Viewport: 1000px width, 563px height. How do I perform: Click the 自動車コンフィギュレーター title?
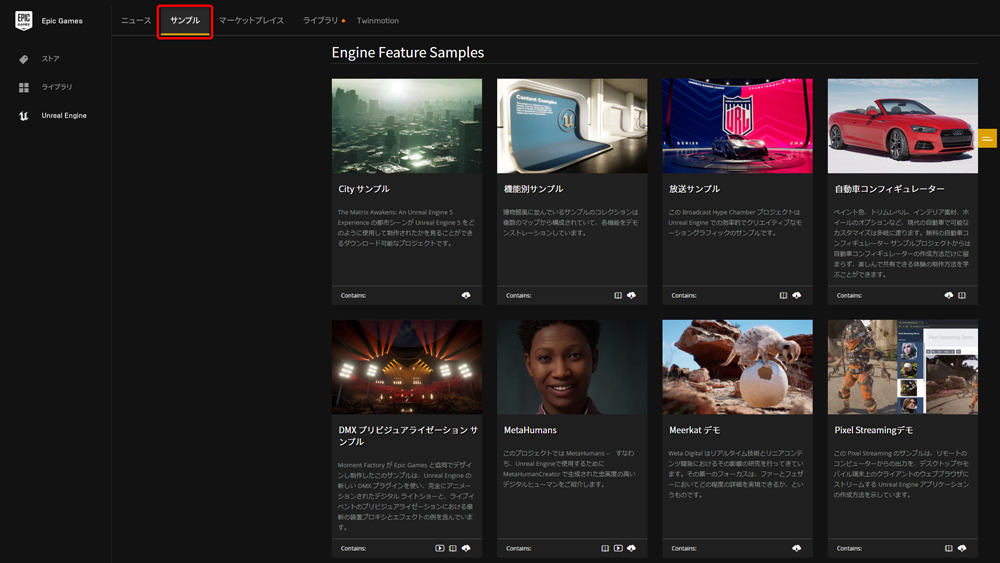[x=889, y=189]
